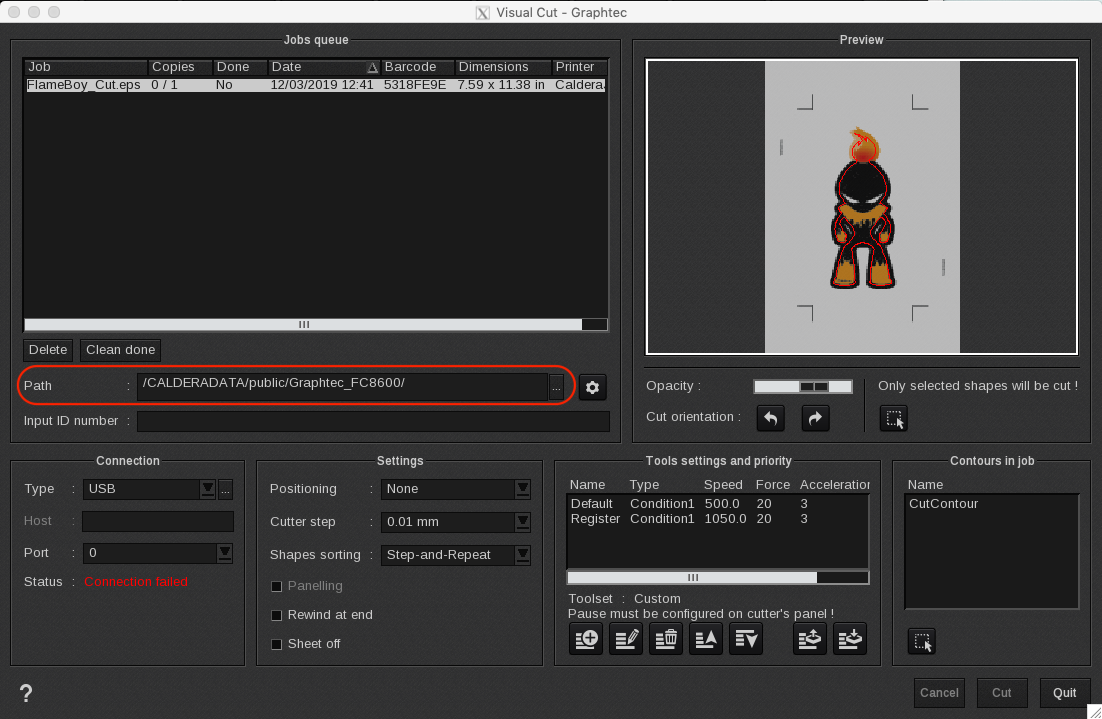Rotate cut orientation counter-clockwise
Screen dimensions: 1102x719
(x=770, y=418)
